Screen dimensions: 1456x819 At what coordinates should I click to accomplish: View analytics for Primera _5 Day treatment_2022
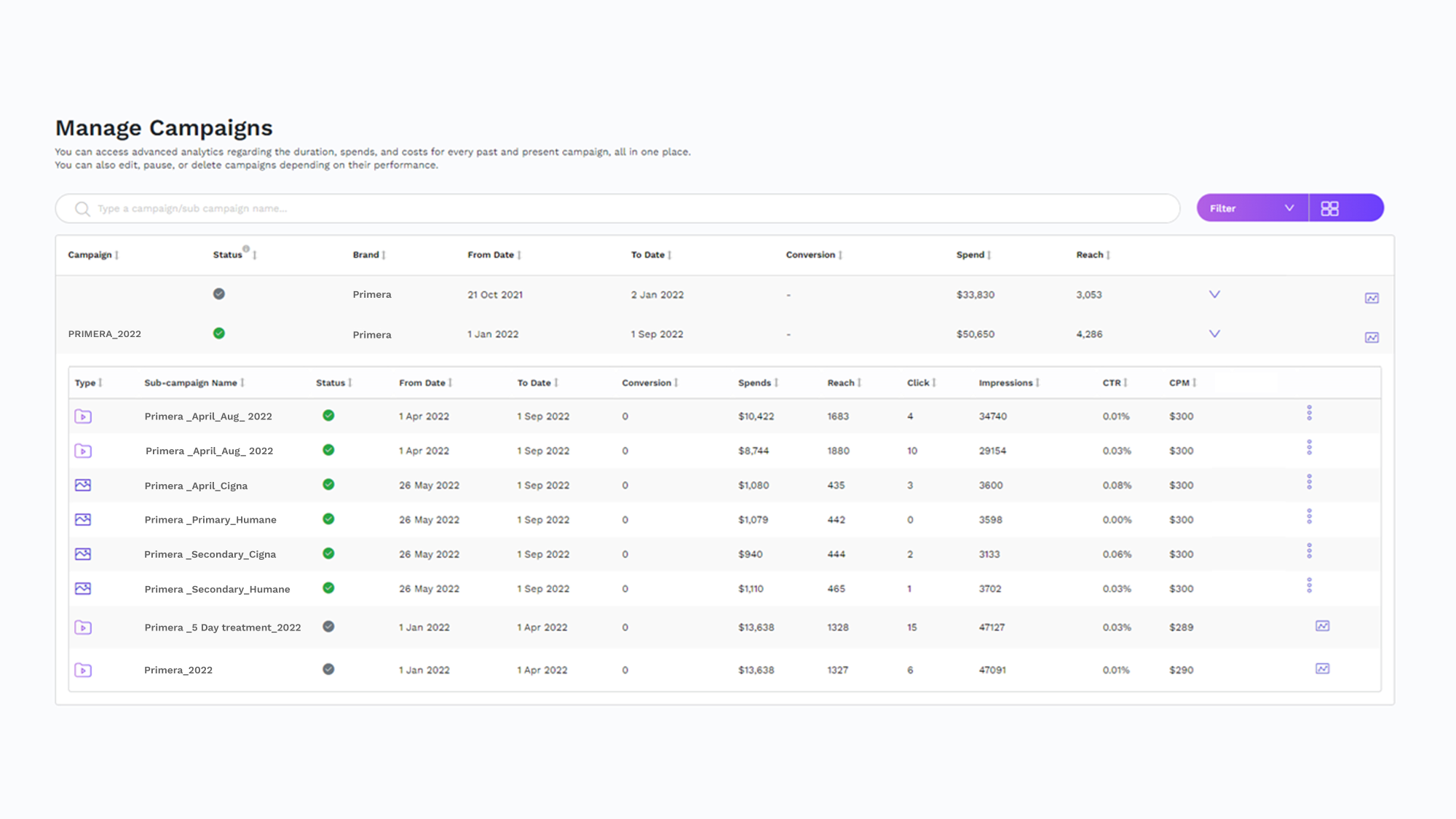pos(1322,626)
